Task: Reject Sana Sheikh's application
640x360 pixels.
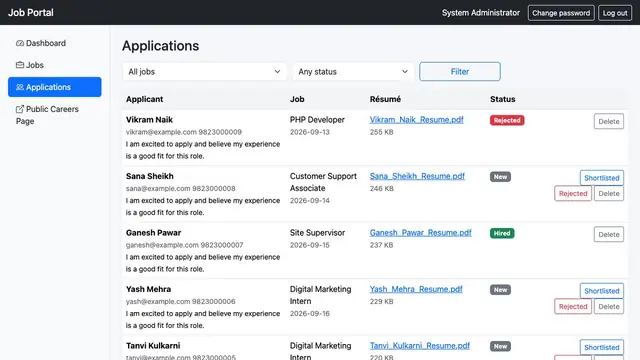Action: 573,193
